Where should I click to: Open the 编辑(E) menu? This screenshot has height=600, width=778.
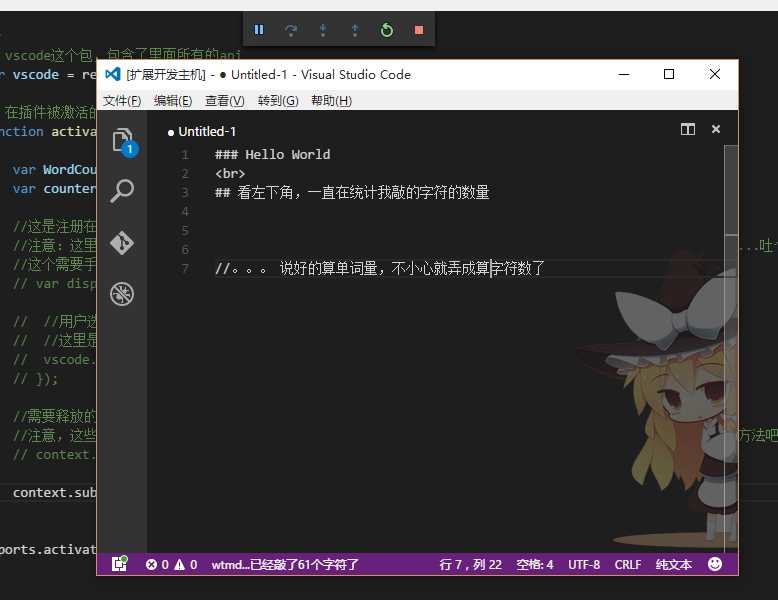pos(173,101)
